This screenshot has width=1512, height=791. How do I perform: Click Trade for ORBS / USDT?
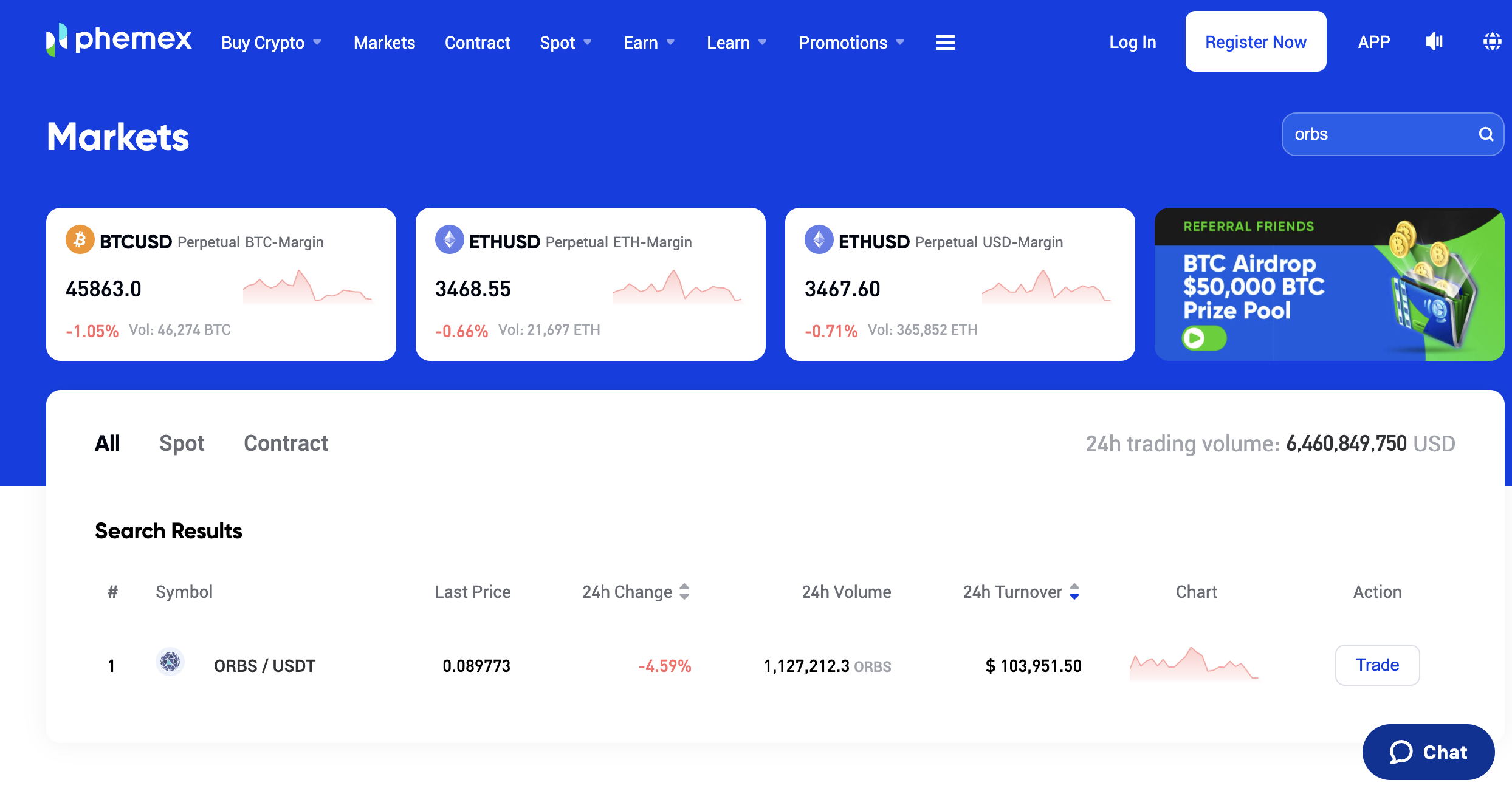pos(1377,665)
